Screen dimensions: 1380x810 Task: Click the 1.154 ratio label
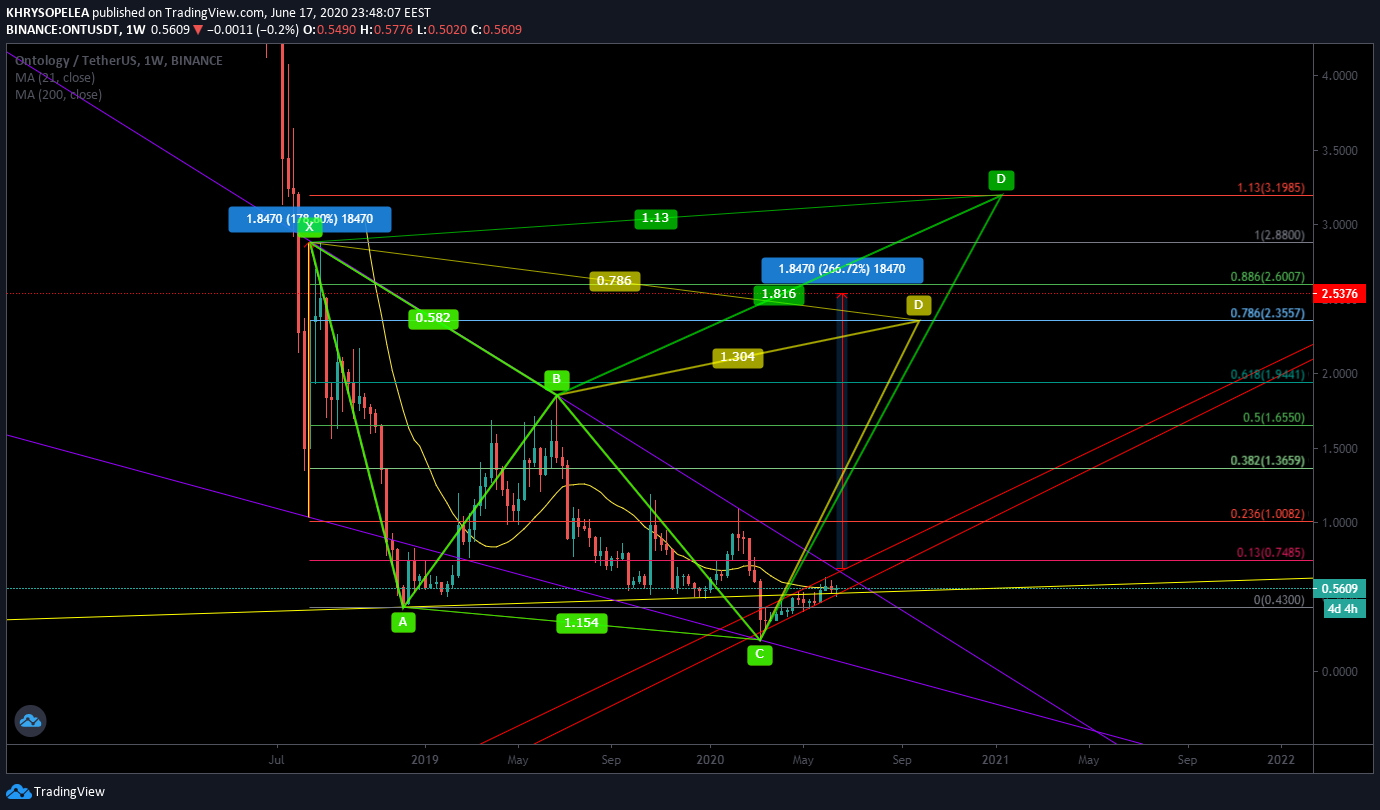click(x=582, y=623)
